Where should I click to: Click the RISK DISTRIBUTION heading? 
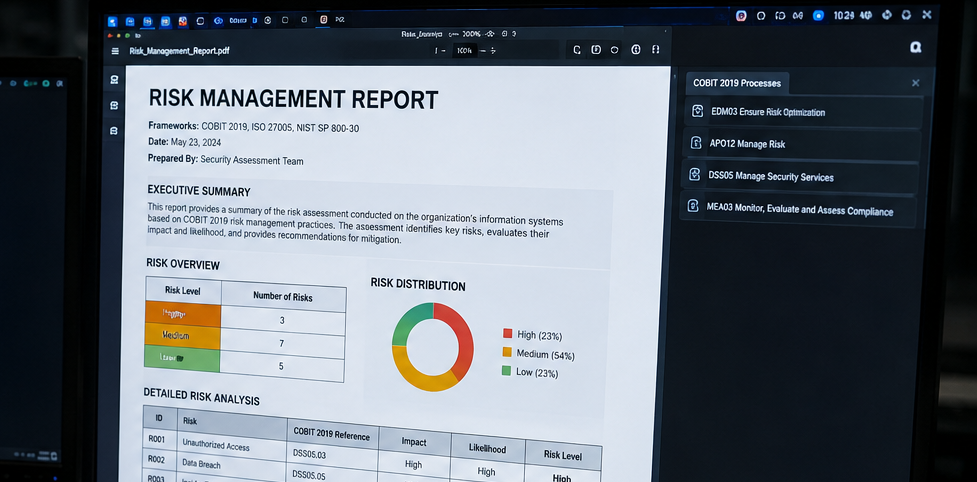click(417, 285)
